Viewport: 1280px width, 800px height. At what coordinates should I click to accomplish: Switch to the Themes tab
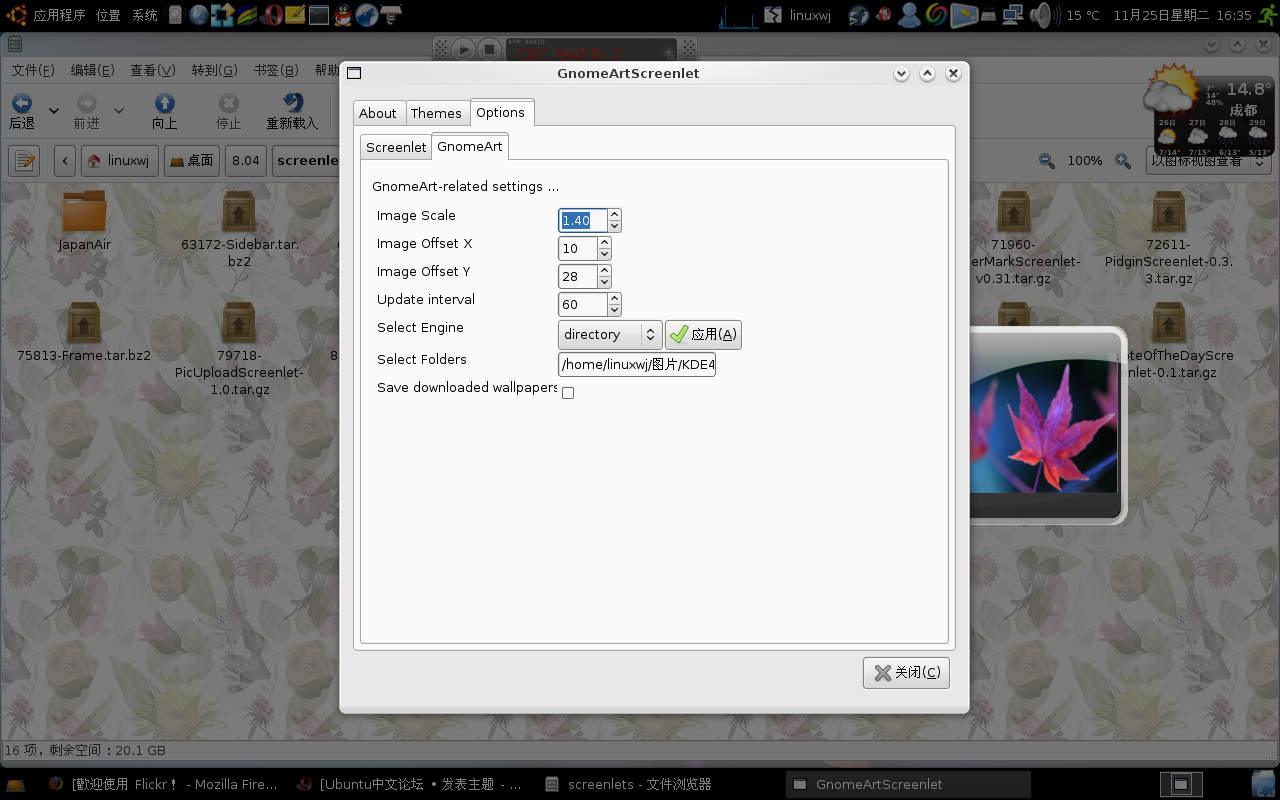(x=436, y=113)
